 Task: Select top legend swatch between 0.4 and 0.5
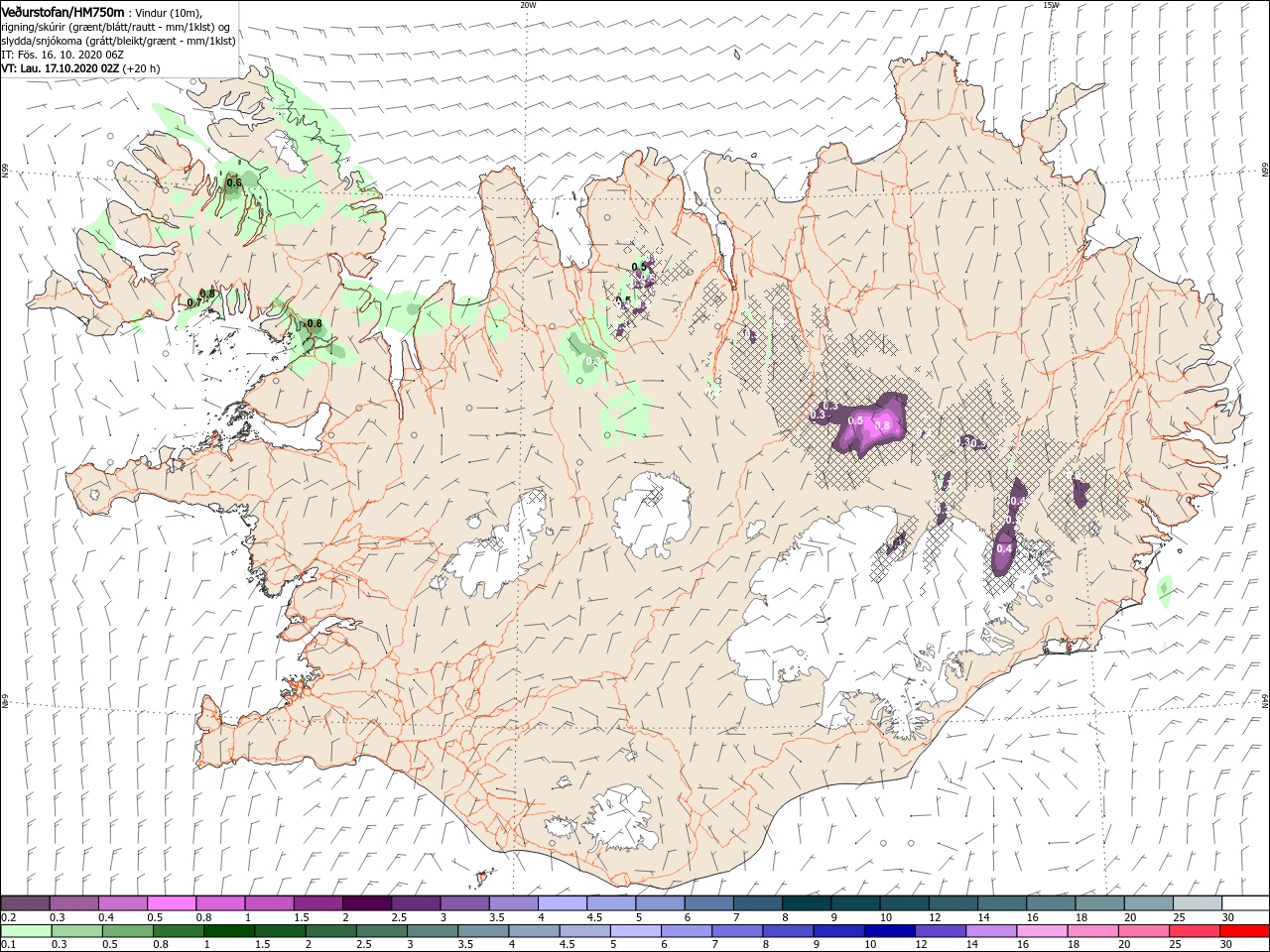(122, 903)
